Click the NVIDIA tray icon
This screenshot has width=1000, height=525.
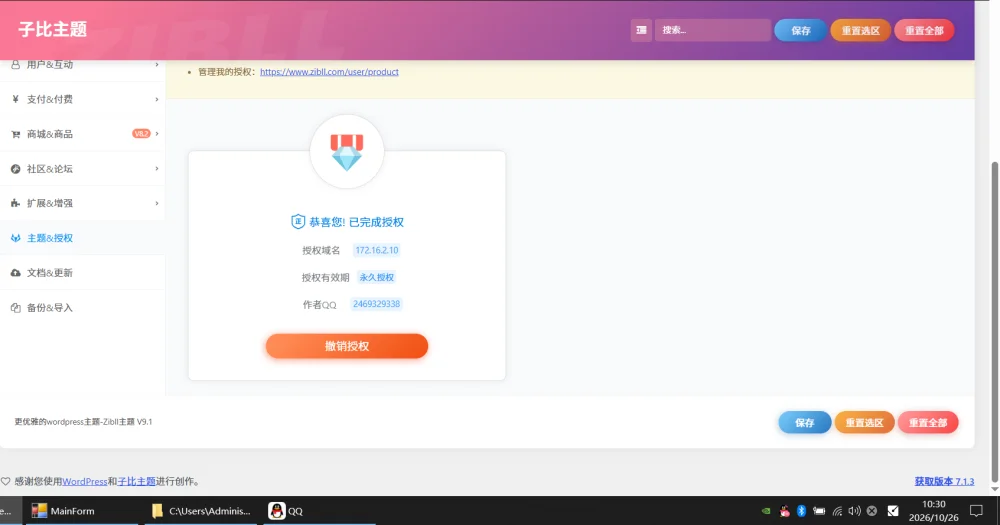coord(766,511)
